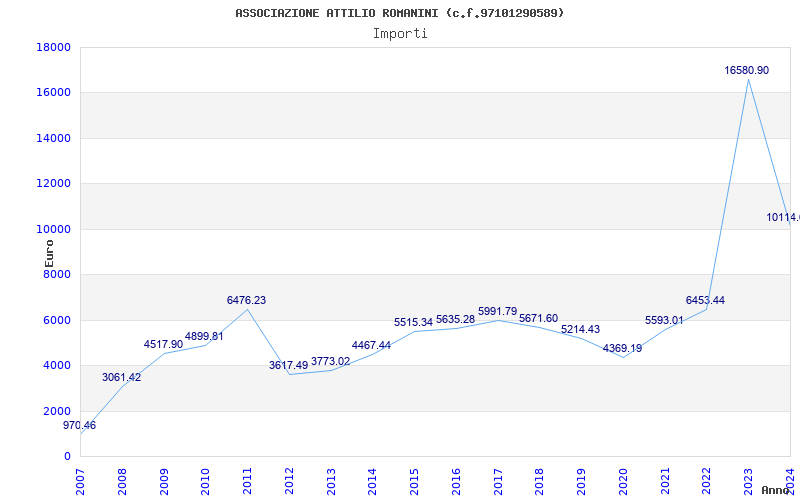Click the Anno x-axis title
Screen dimensions: 800x500
click(x=775, y=490)
